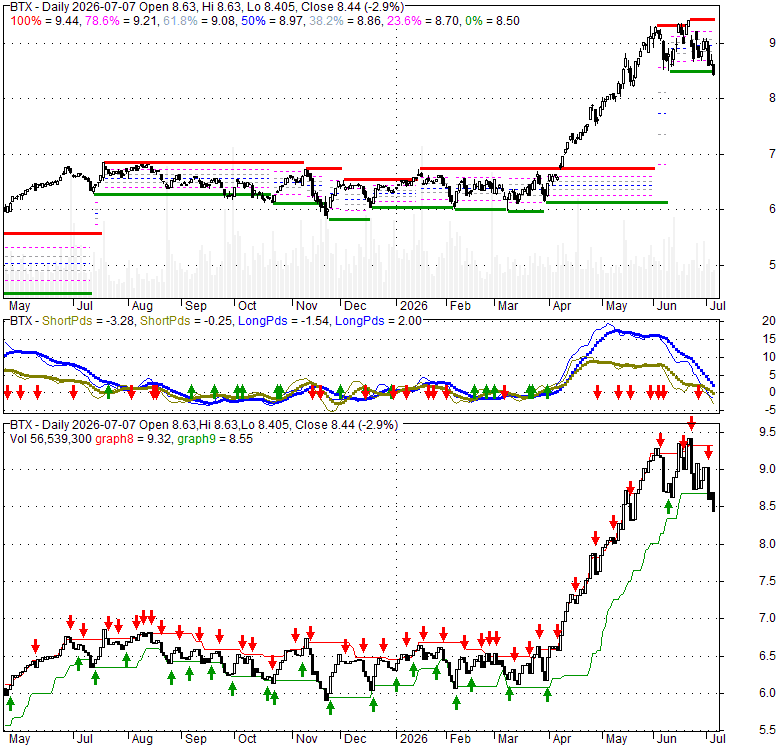This screenshot has height=745, width=780.
Task: Click the 'Sep' month label on the bottom chart axis
Action: (195, 739)
